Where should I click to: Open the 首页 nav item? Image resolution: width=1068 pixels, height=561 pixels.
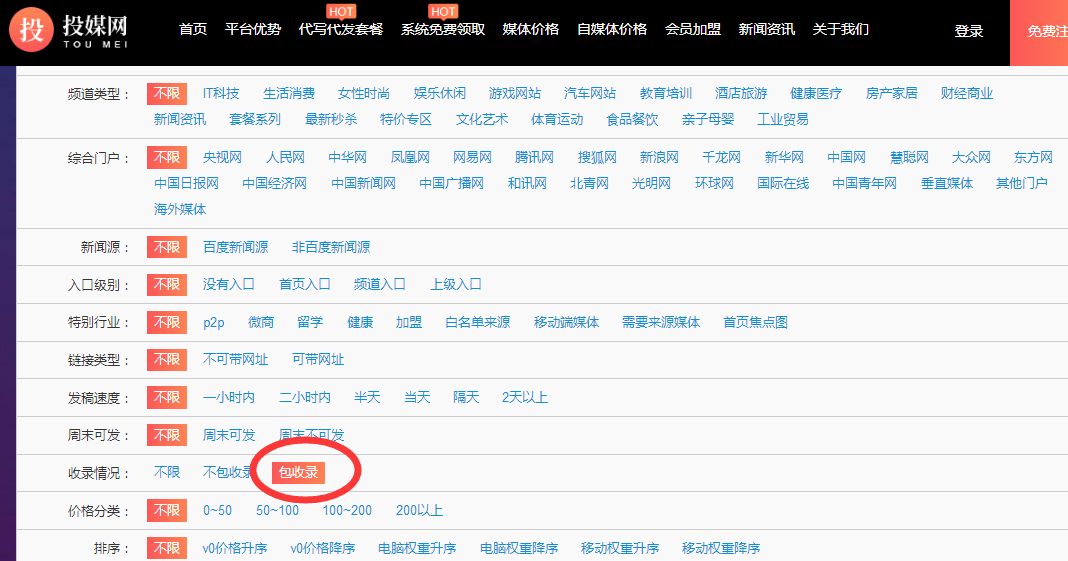pyautogui.click(x=193, y=29)
